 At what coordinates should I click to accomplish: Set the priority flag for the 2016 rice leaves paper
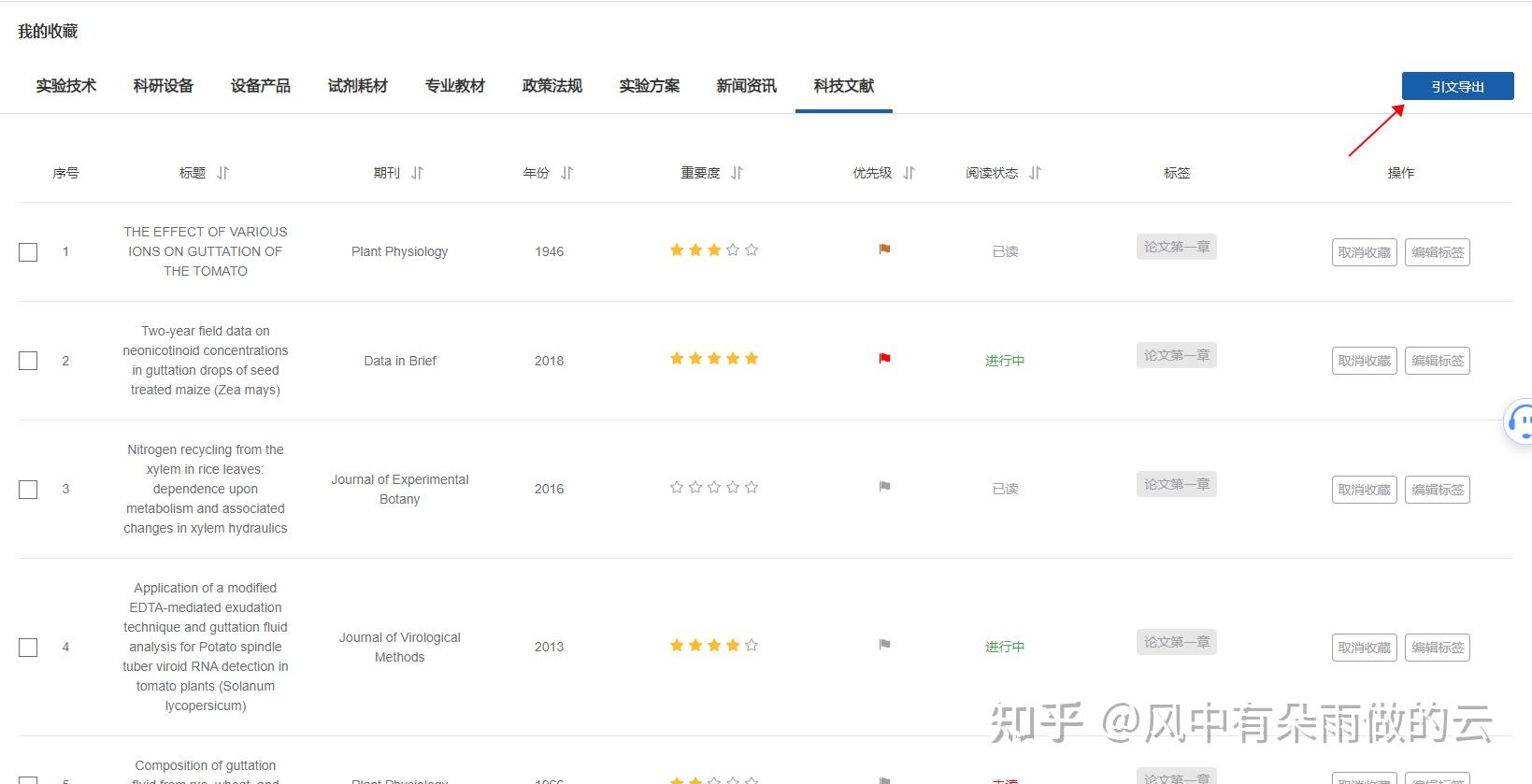tap(884, 487)
